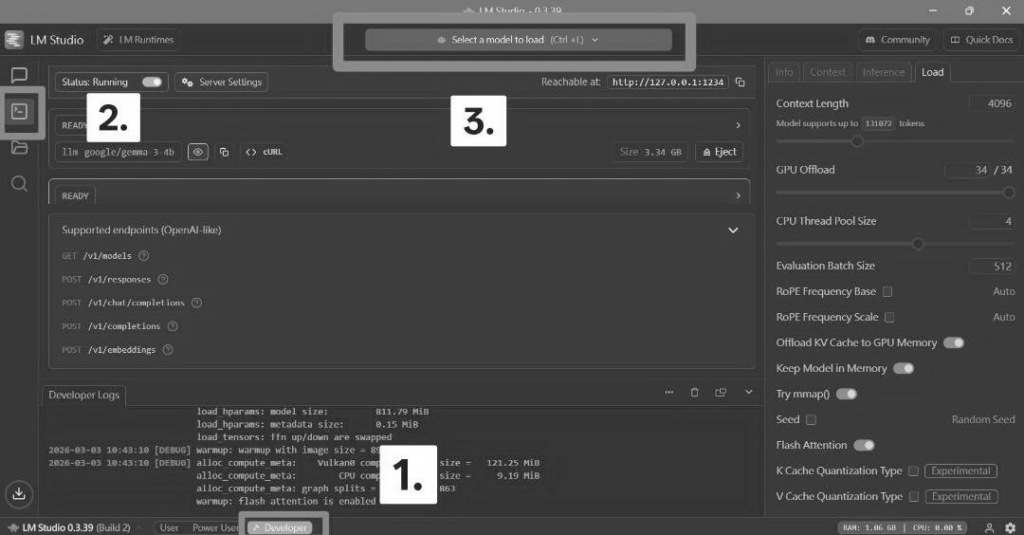Check the Seed checkbox
The image size is (1024, 535).
[811, 420]
